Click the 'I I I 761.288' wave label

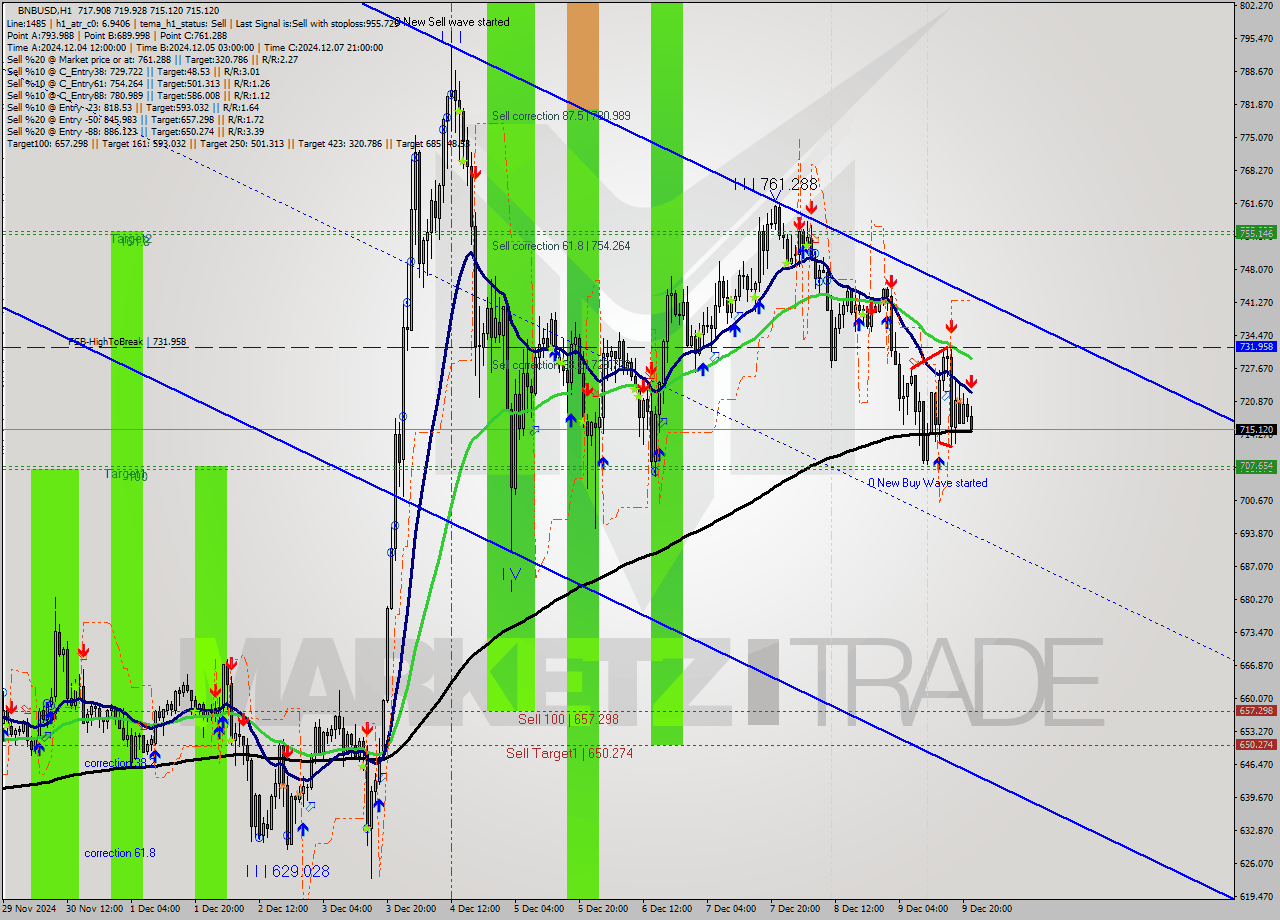(775, 184)
